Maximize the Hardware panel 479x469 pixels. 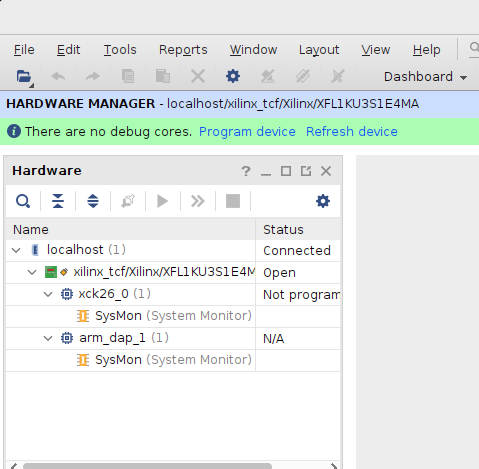coord(286,171)
